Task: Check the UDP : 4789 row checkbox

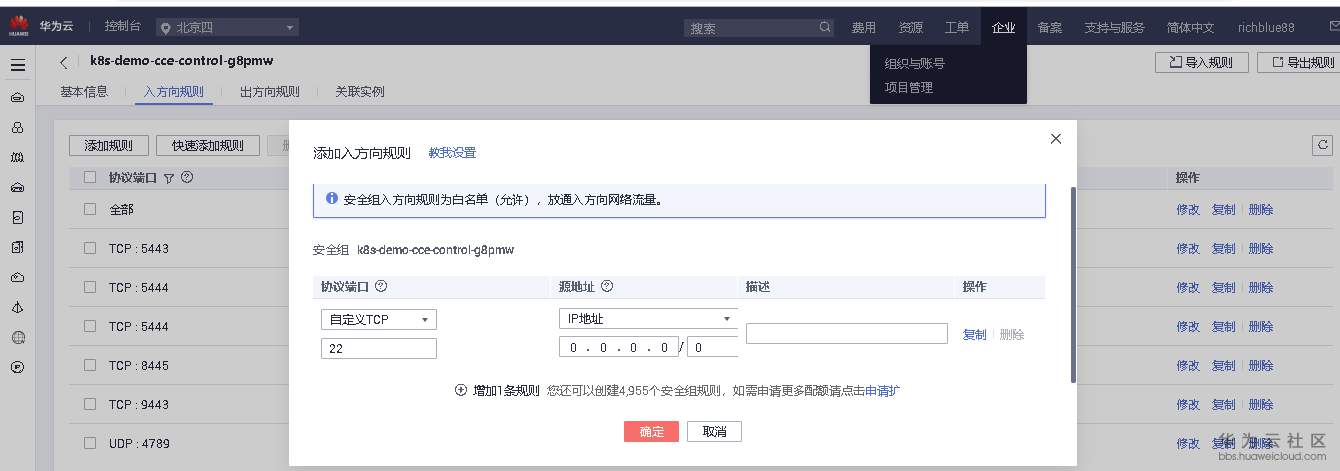Action: click(x=90, y=443)
